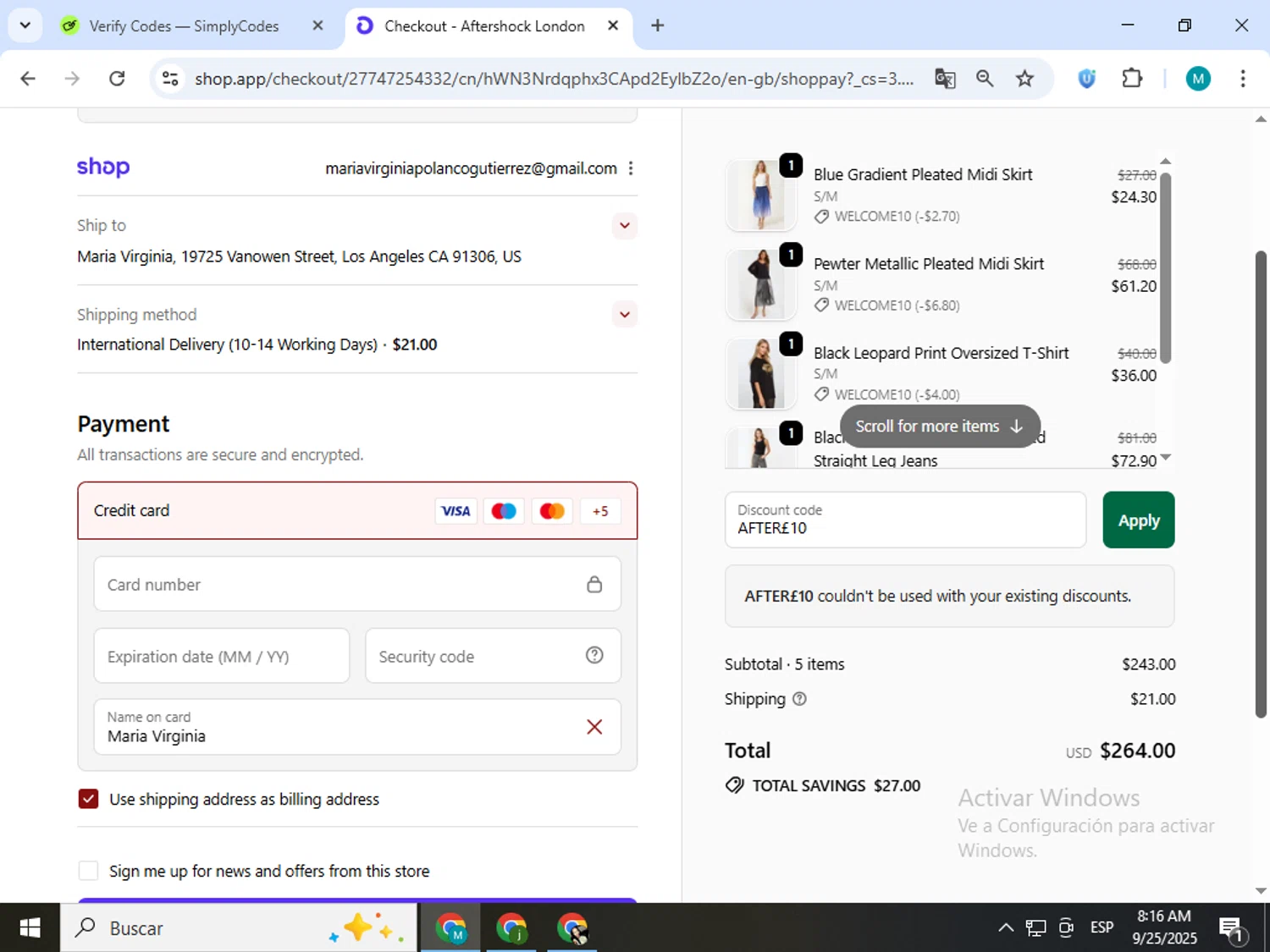Click the Pewter Metallic Pleated Midi Skirt thumbnail
The width and height of the screenshot is (1270, 952).
pyautogui.click(x=760, y=284)
